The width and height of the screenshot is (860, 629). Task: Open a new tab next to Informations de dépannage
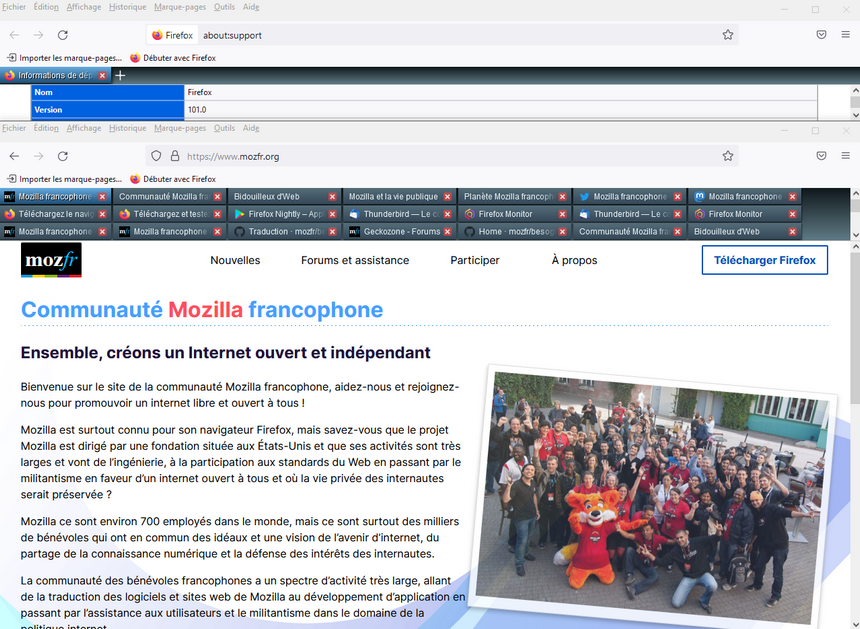(120, 76)
